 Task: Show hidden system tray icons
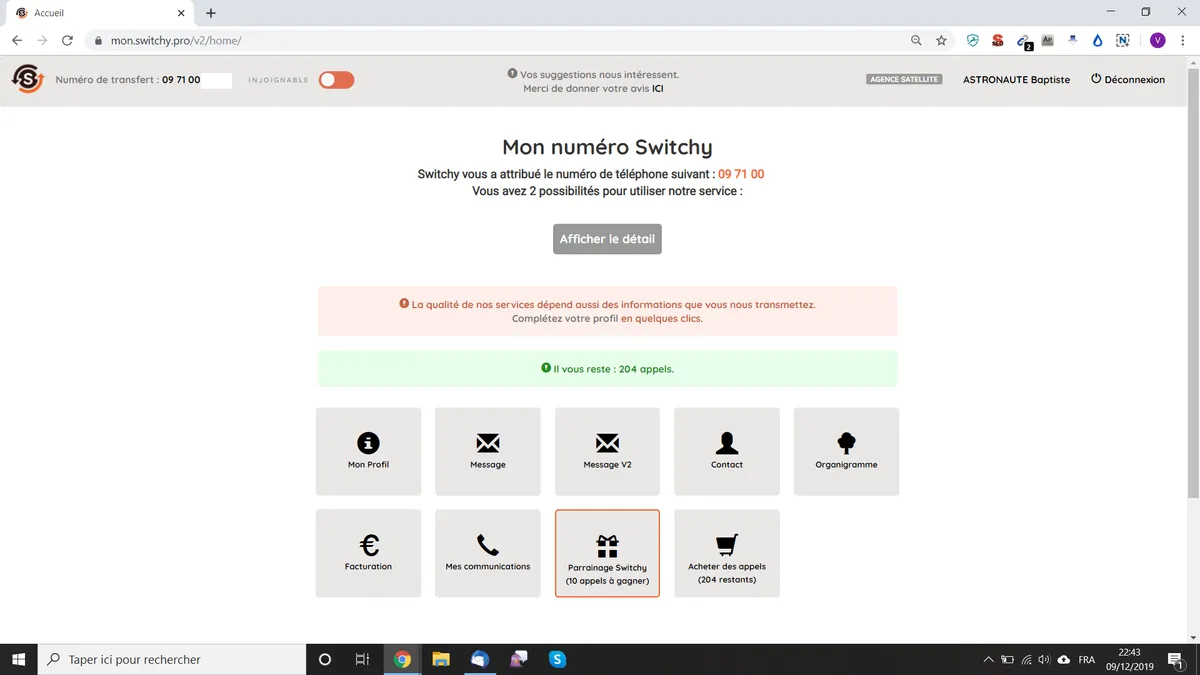989,660
